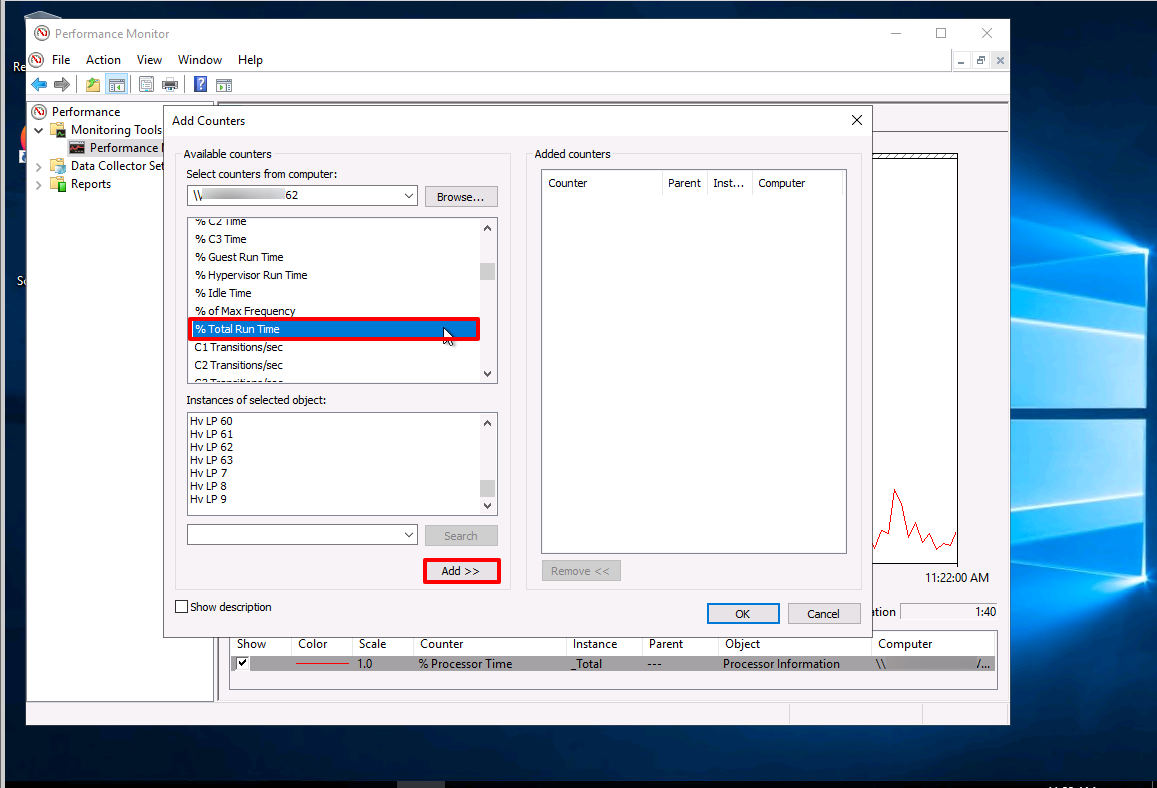Confirm with the OK button
Image resolution: width=1157 pixels, height=788 pixels.
click(742, 614)
